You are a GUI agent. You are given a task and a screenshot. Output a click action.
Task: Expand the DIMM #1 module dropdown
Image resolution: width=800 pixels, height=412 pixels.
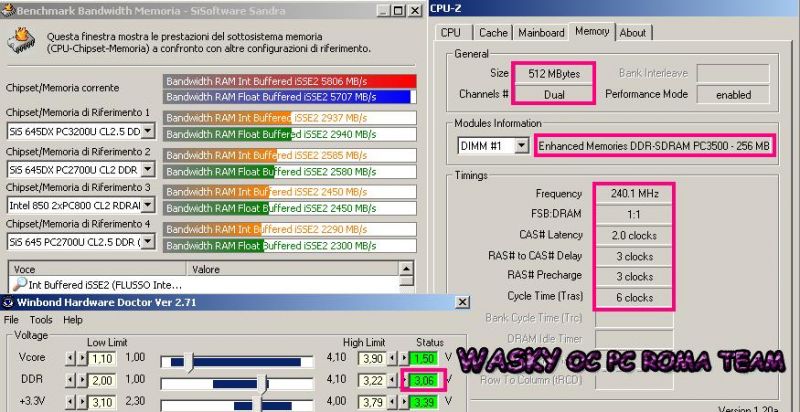click(521, 146)
